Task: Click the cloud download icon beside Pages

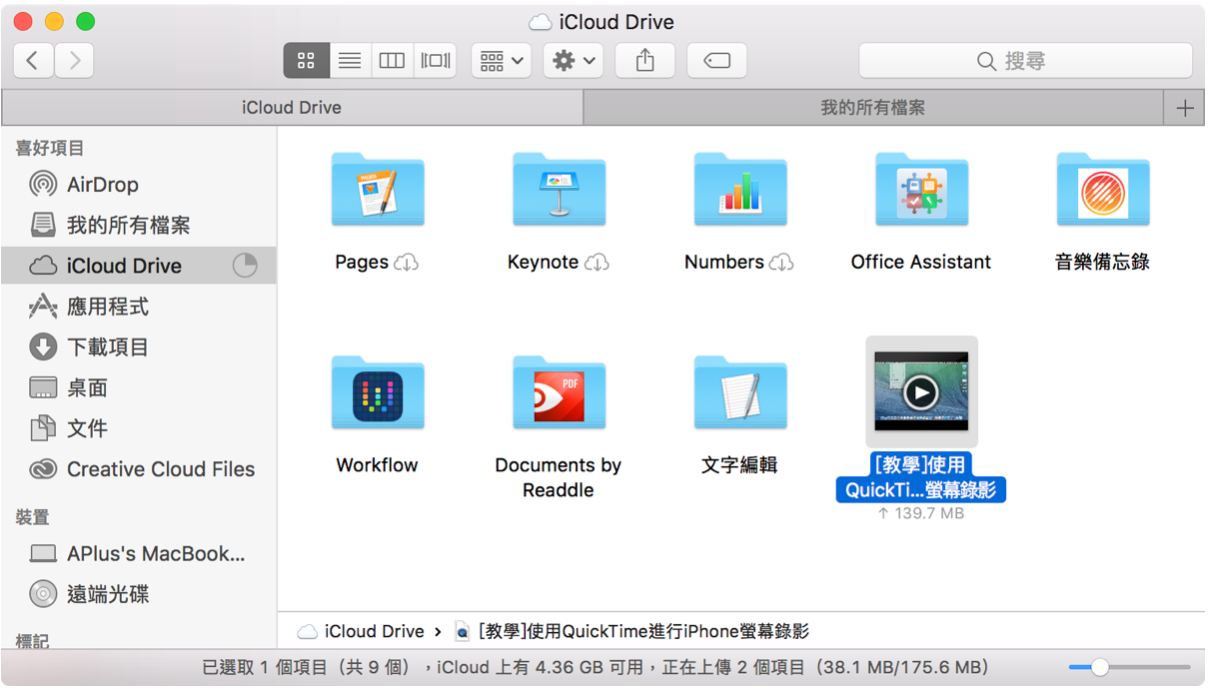Action: coord(406,263)
